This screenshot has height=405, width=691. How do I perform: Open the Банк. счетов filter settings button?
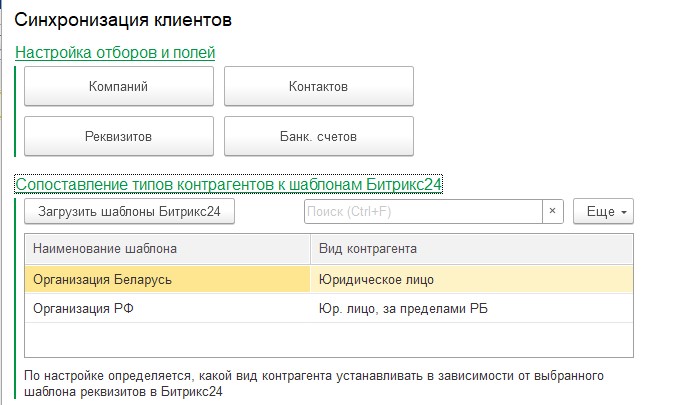319,136
